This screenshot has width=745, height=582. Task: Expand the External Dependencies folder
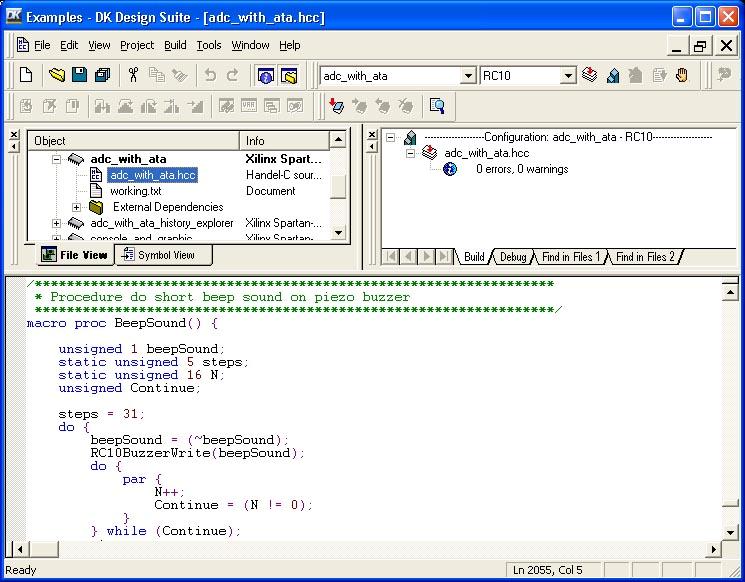[x=76, y=207]
